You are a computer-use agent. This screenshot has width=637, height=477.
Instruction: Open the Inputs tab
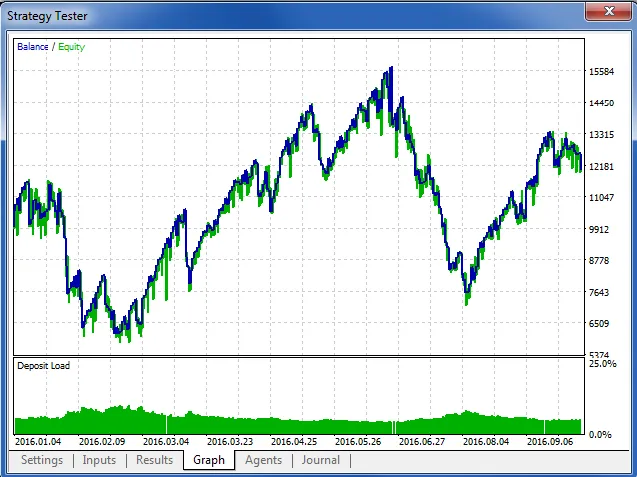(99, 460)
